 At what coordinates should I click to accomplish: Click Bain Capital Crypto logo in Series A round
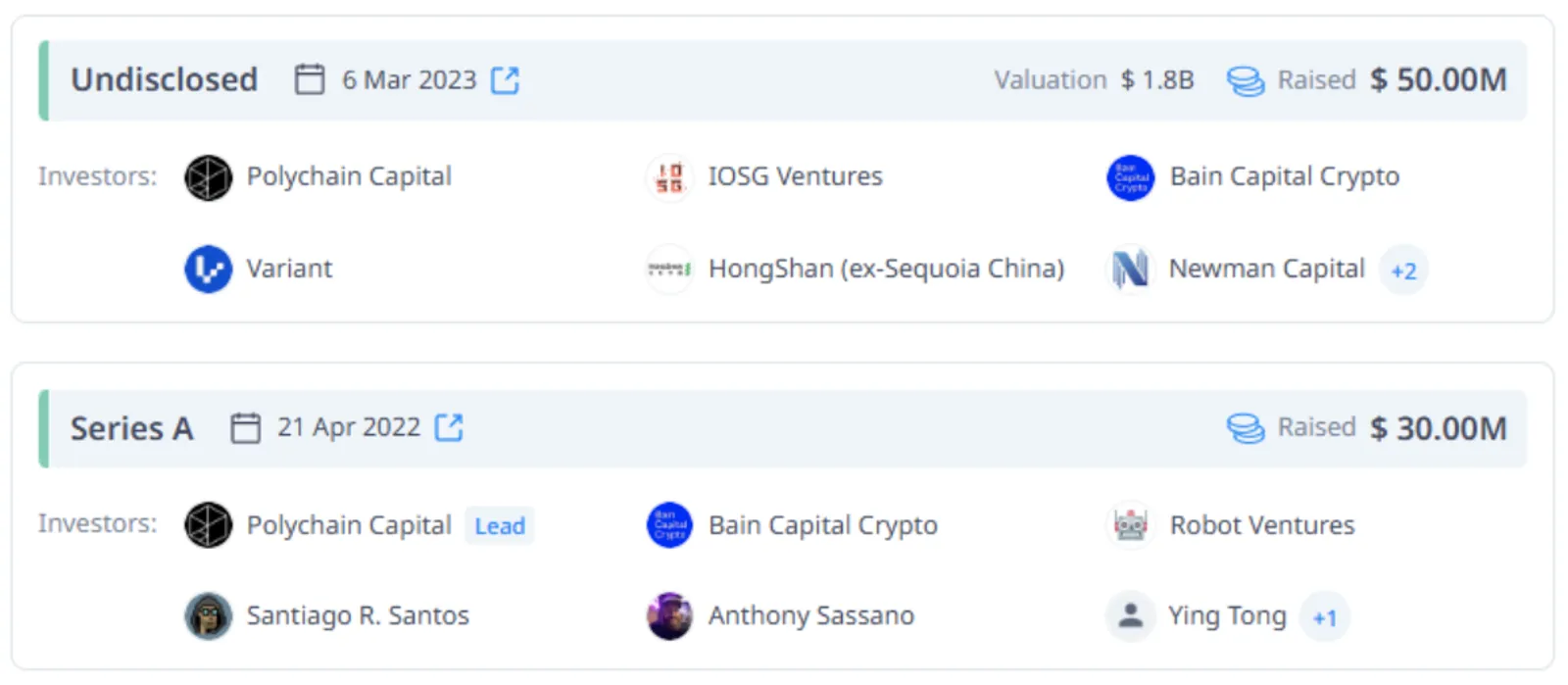(670, 525)
